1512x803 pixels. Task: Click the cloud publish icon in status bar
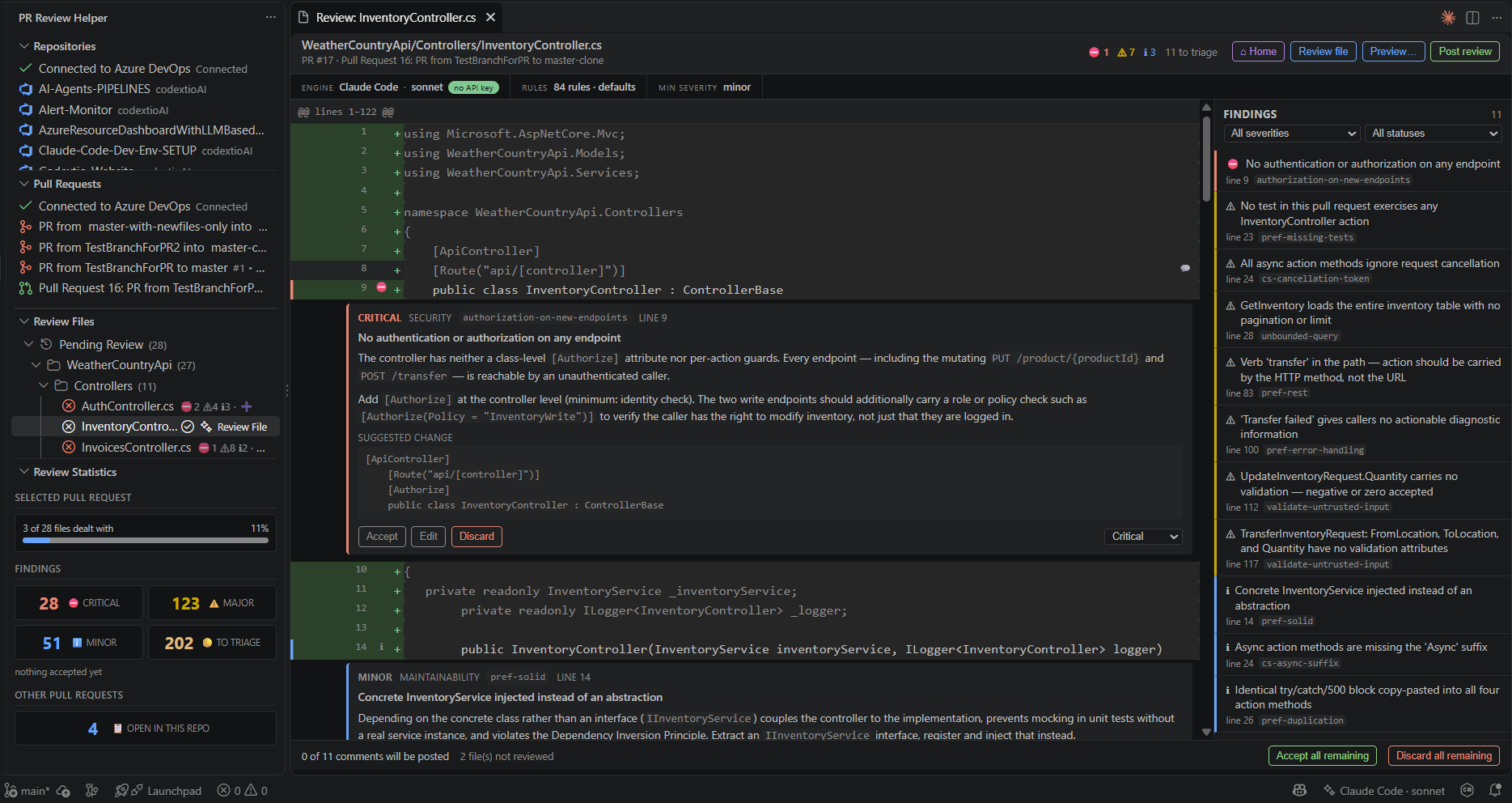pos(64,791)
